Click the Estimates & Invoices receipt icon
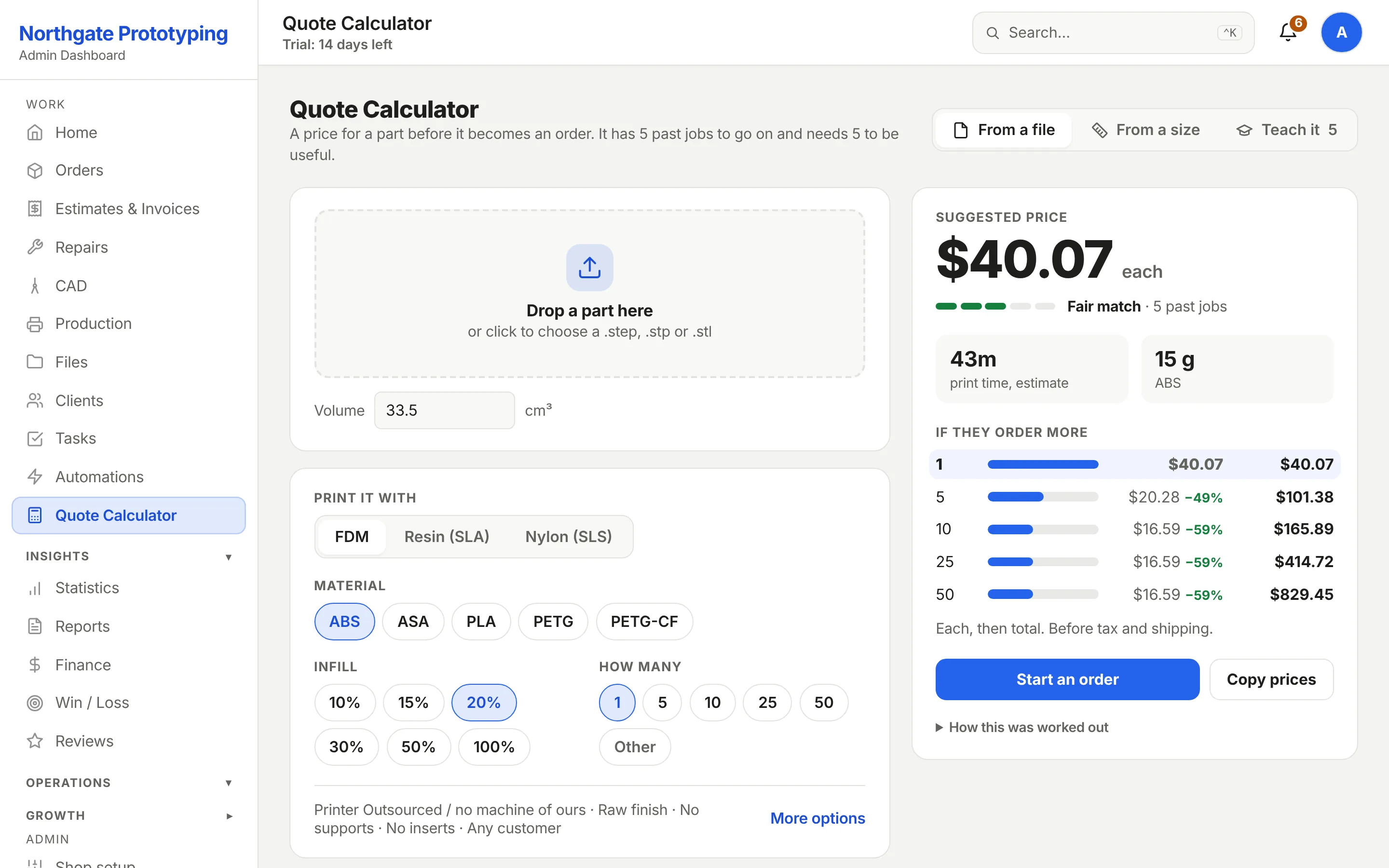1389x868 pixels. (x=35, y=209)
